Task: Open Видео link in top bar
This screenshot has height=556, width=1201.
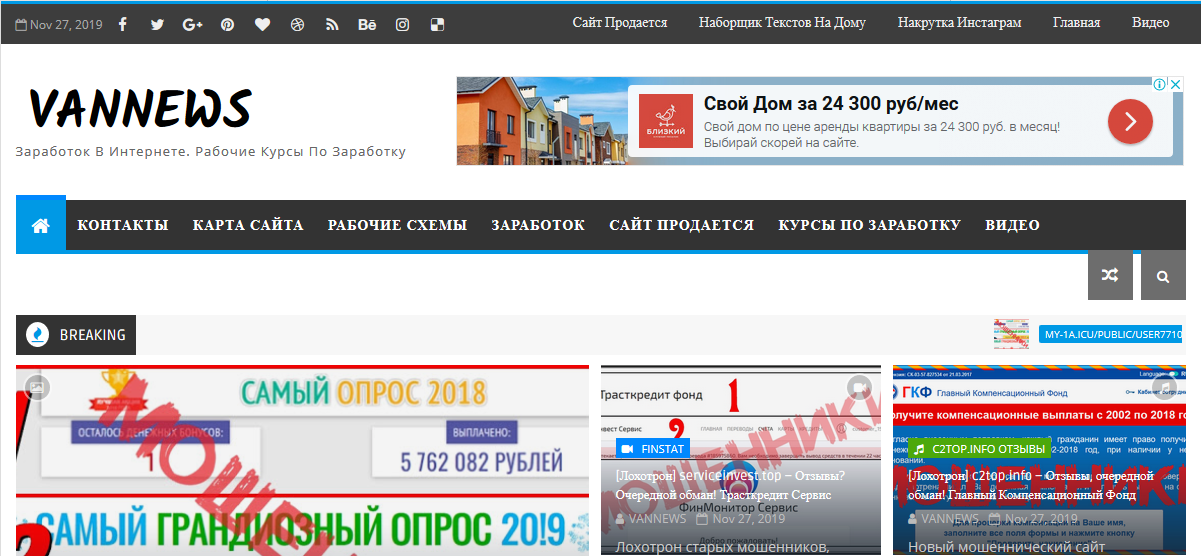Action: pos(1150,22)
